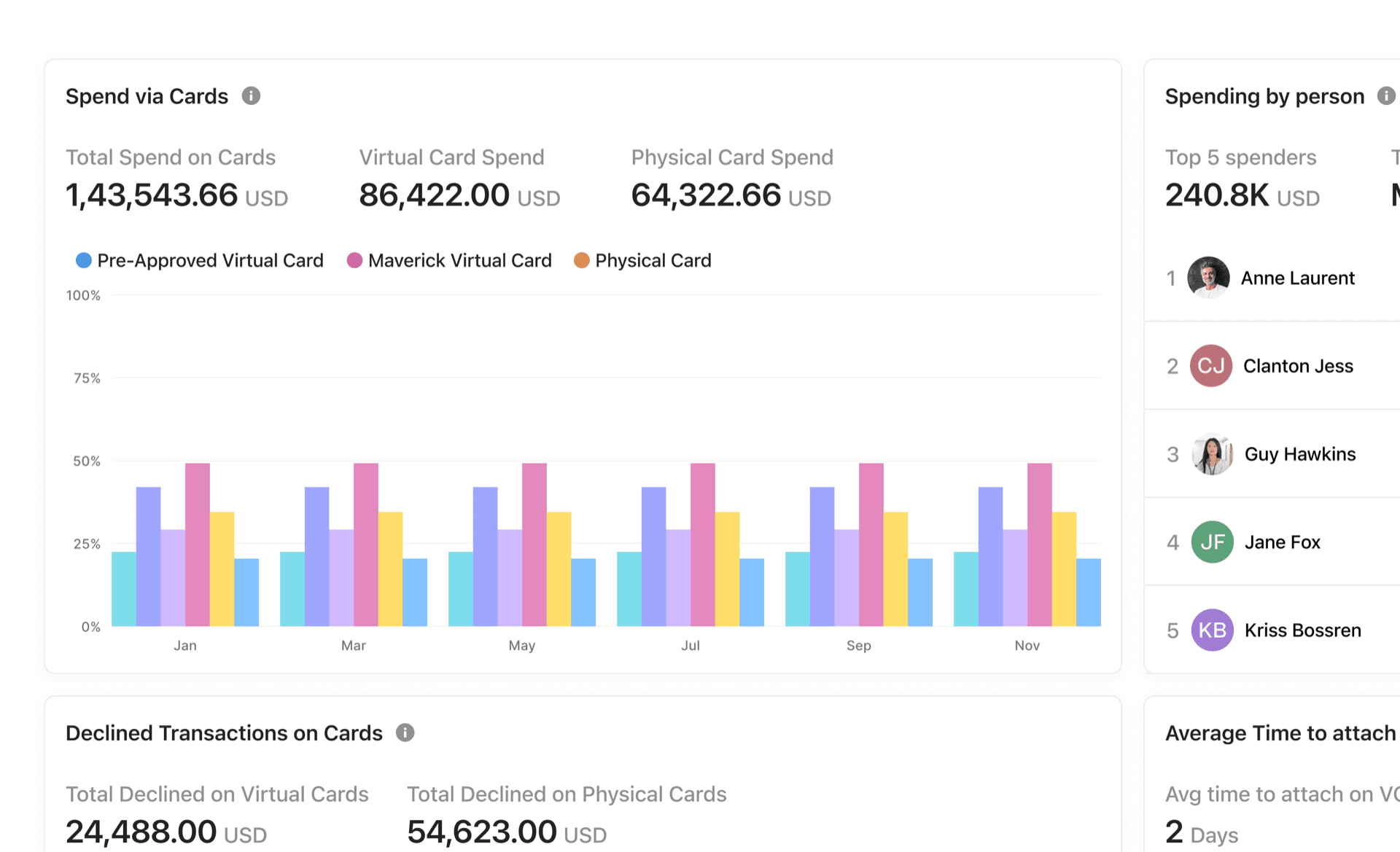1400x852 pixels.
Task: Click the CJ avatar for Clanton Jess
Action: 1211,366
